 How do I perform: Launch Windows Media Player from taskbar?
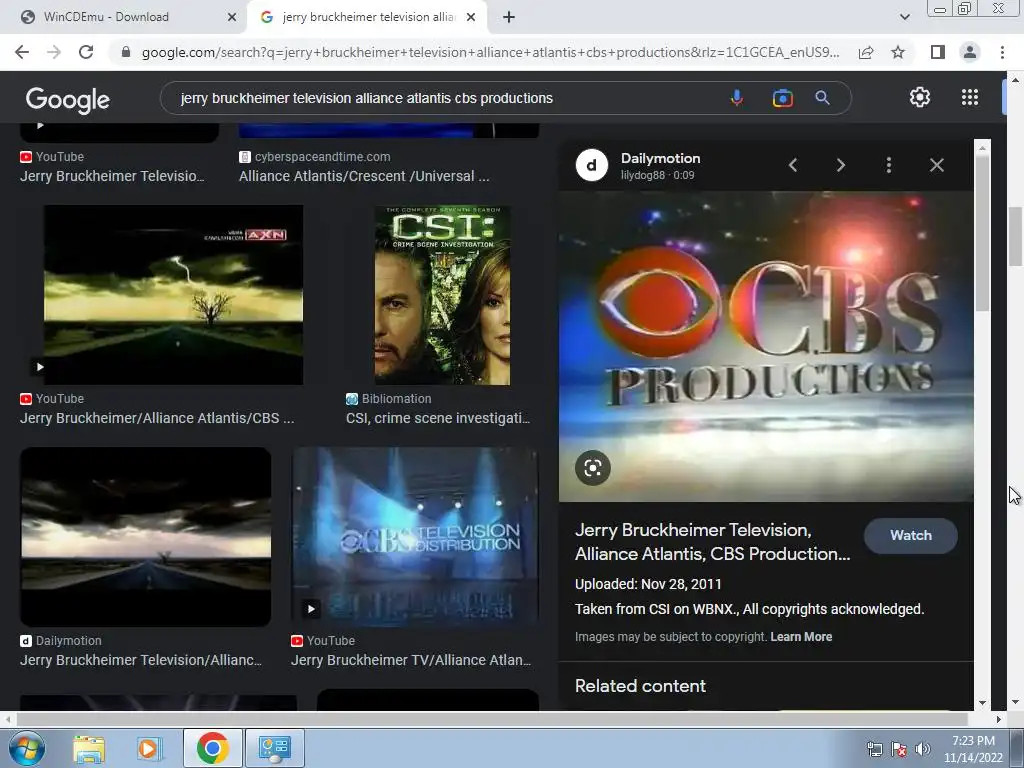pyautogui.click(x=149, y=748)
